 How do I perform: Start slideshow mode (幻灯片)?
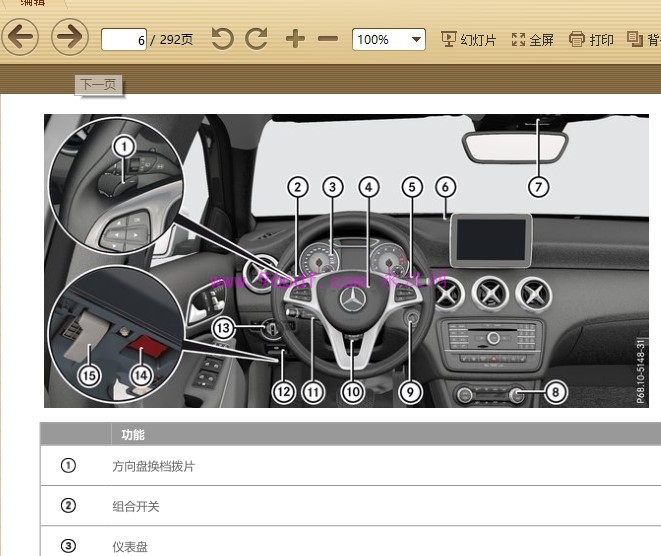pyautogui.click(x=468, y=40)
